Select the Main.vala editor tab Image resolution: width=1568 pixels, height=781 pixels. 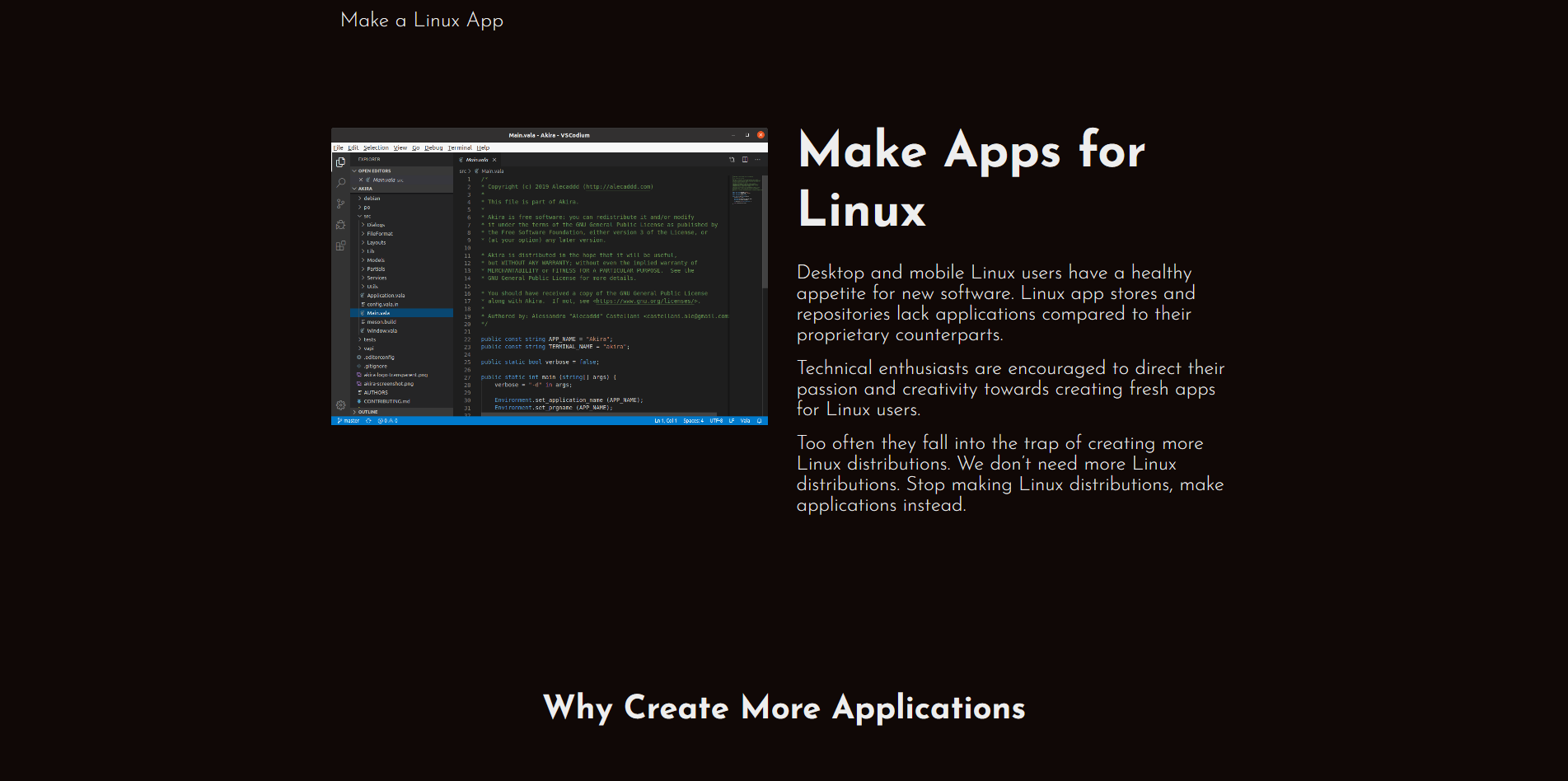click(478, 160)
